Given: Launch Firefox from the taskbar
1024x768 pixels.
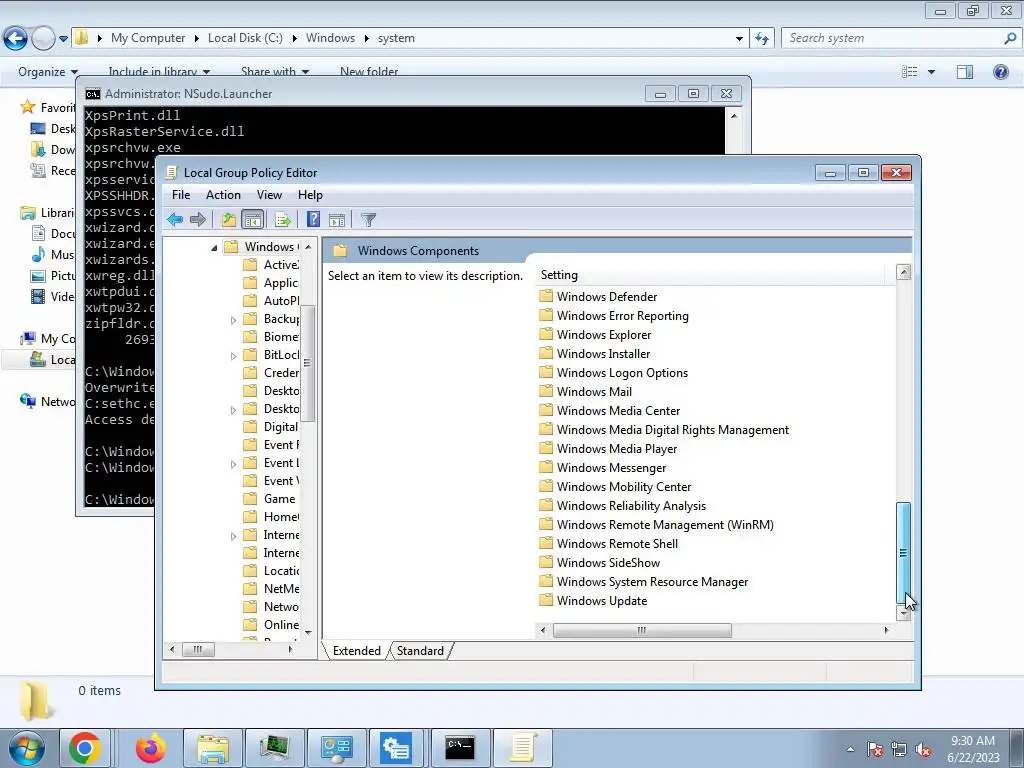Looking at the screenshot, I should [150, 748].
